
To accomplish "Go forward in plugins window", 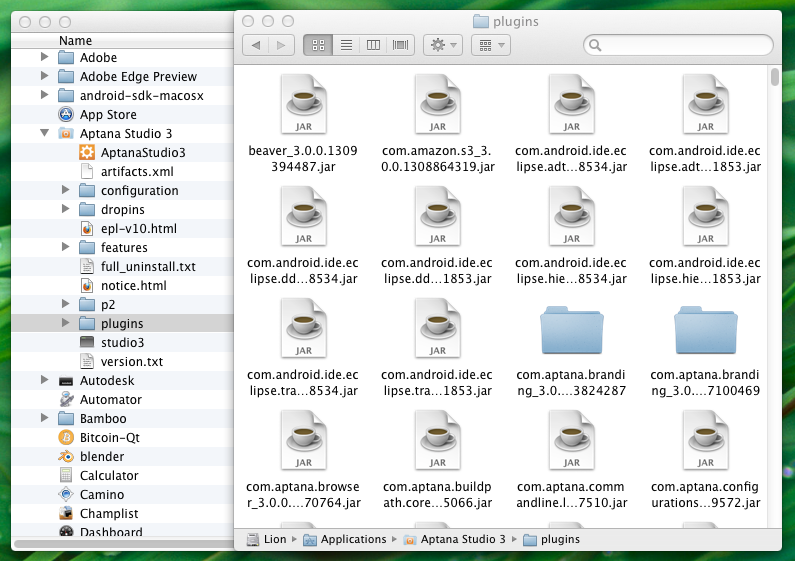I will 281,45.
